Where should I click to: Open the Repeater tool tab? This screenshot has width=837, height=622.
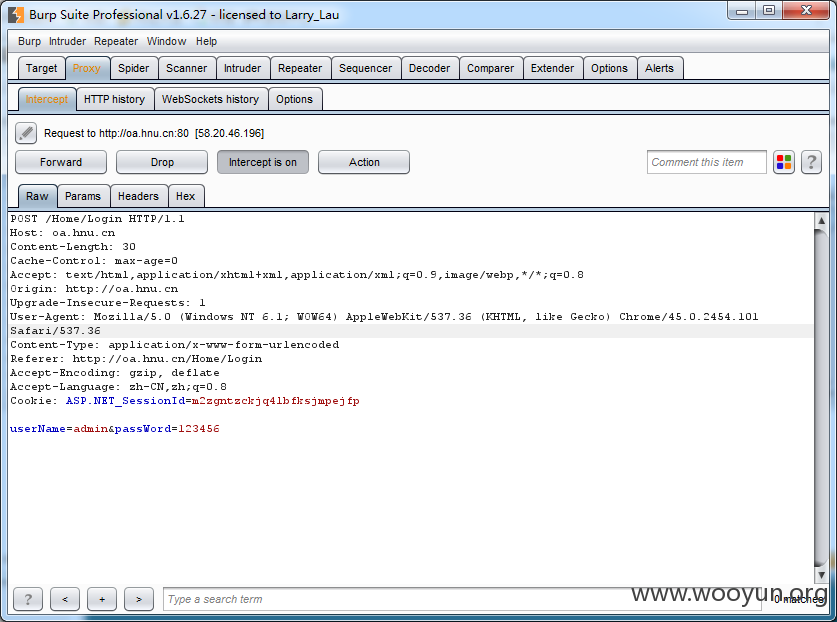coord(300,68)
